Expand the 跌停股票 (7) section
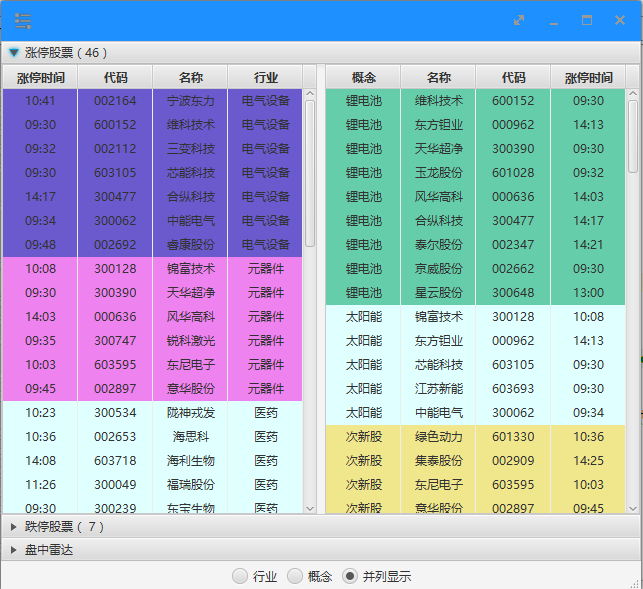Screen dimensions: 643x589 pos(14,527)
